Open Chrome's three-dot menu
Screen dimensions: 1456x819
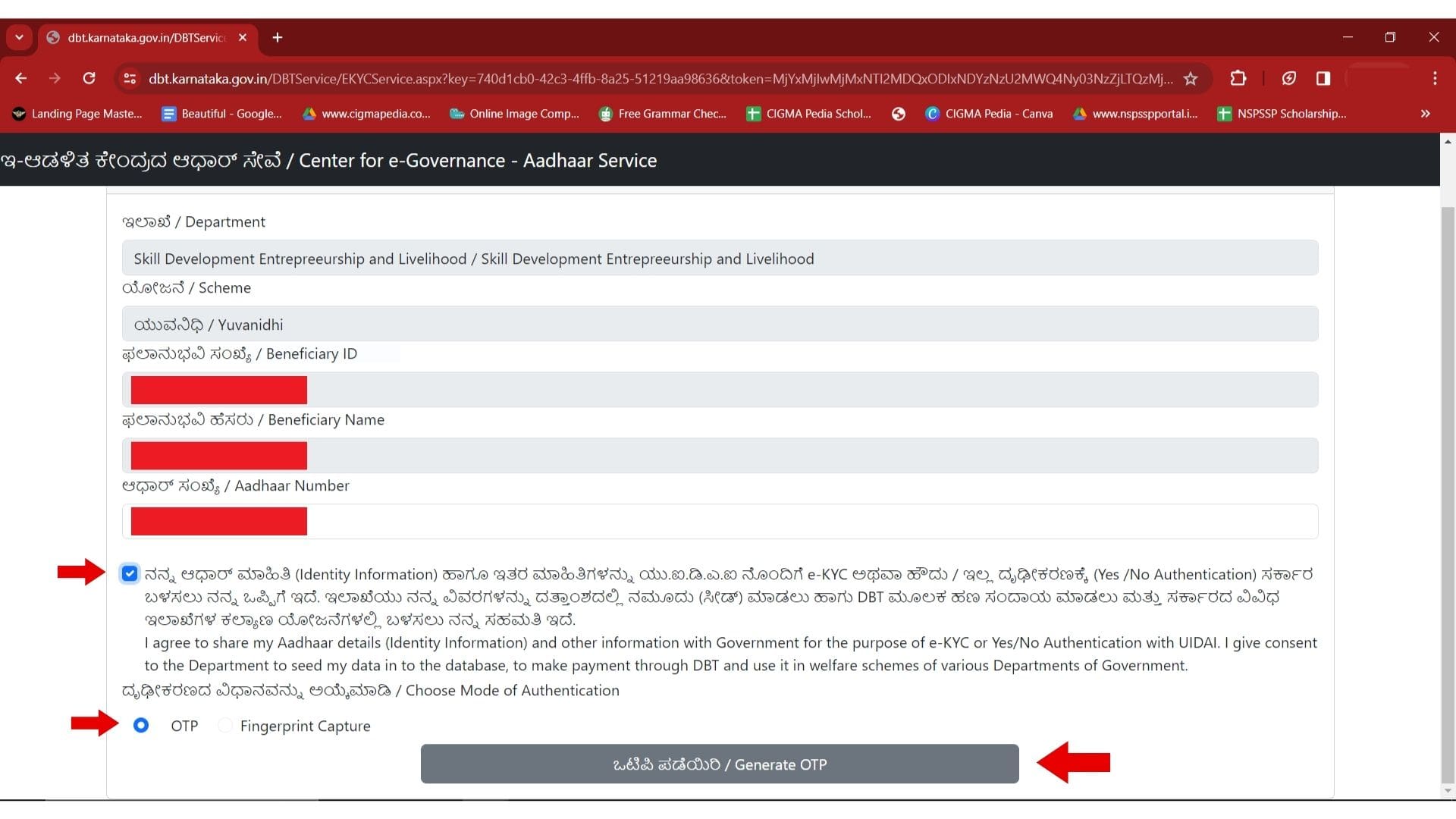(1435, 78)
